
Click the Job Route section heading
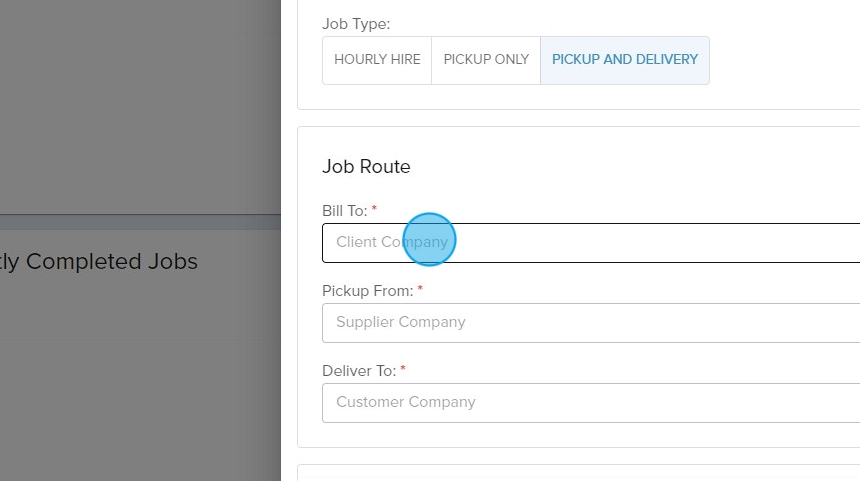[x=366, y=167]
